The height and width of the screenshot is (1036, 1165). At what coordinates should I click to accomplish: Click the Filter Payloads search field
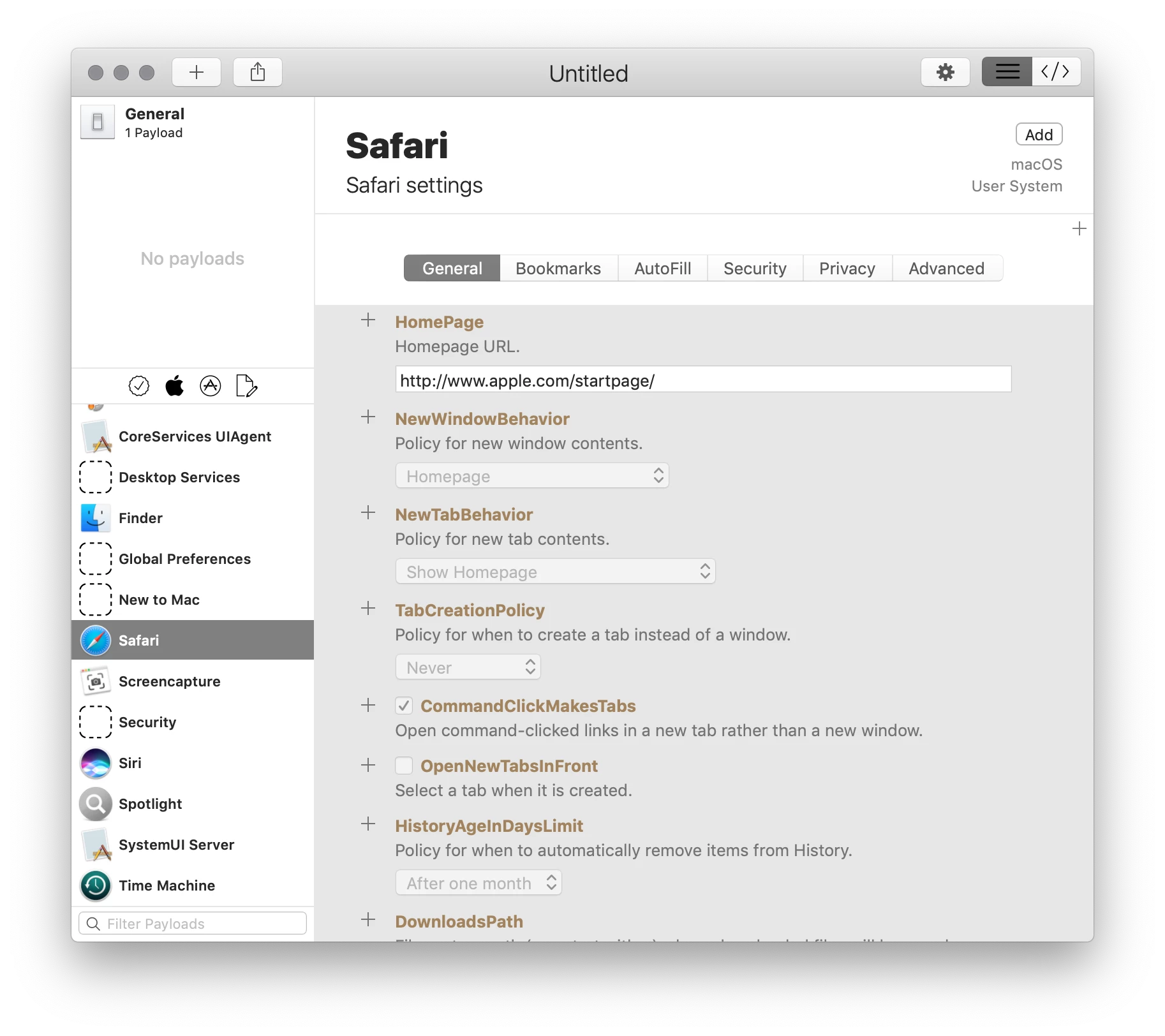tap(193, 924)
